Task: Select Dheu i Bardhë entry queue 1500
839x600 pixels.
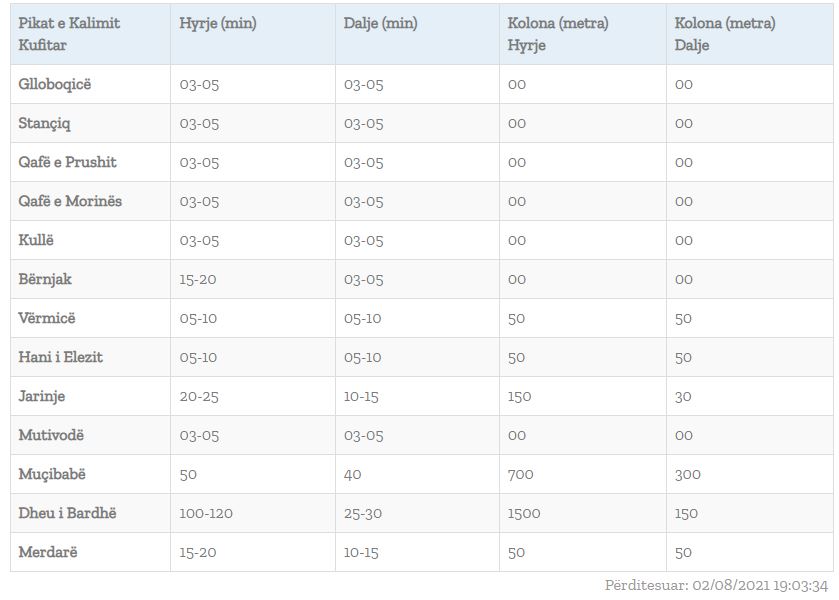Action: click(x=524, y=513)
